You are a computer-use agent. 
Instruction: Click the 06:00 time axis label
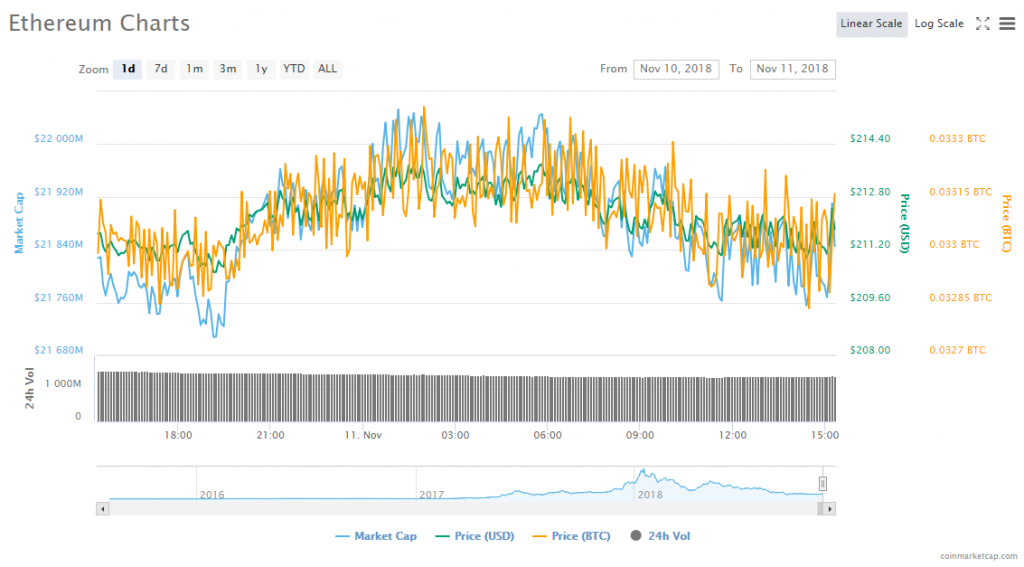(547, 435)
